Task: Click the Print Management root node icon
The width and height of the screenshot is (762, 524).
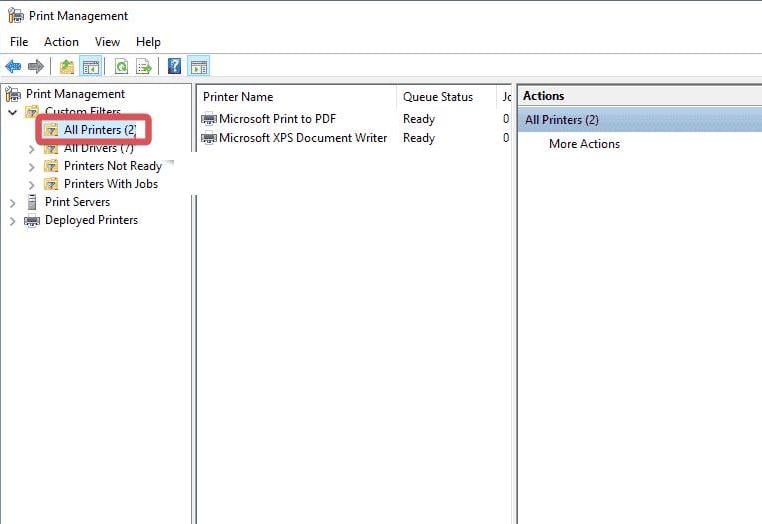Action: coord(13,94)
